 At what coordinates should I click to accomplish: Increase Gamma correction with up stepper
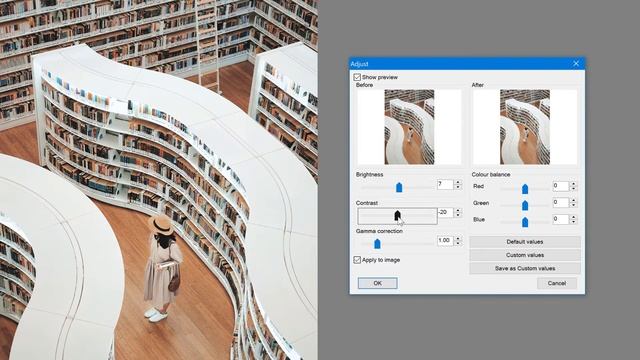point(458,238)
